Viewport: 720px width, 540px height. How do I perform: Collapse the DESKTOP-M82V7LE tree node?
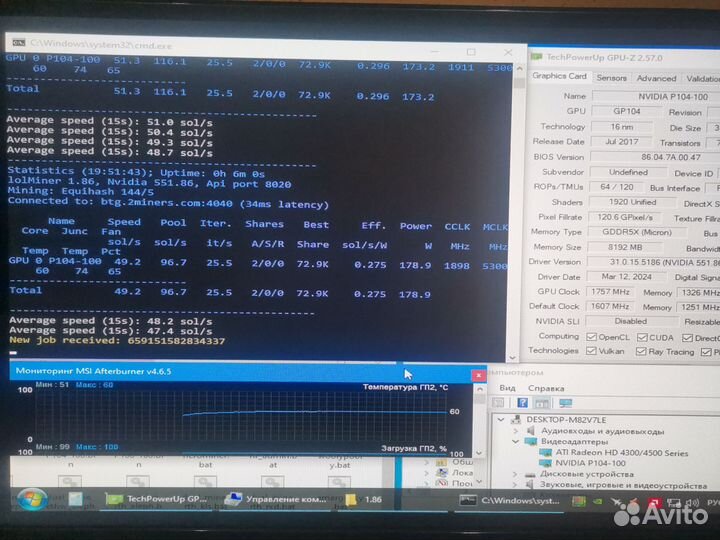(x=501, y=419)
